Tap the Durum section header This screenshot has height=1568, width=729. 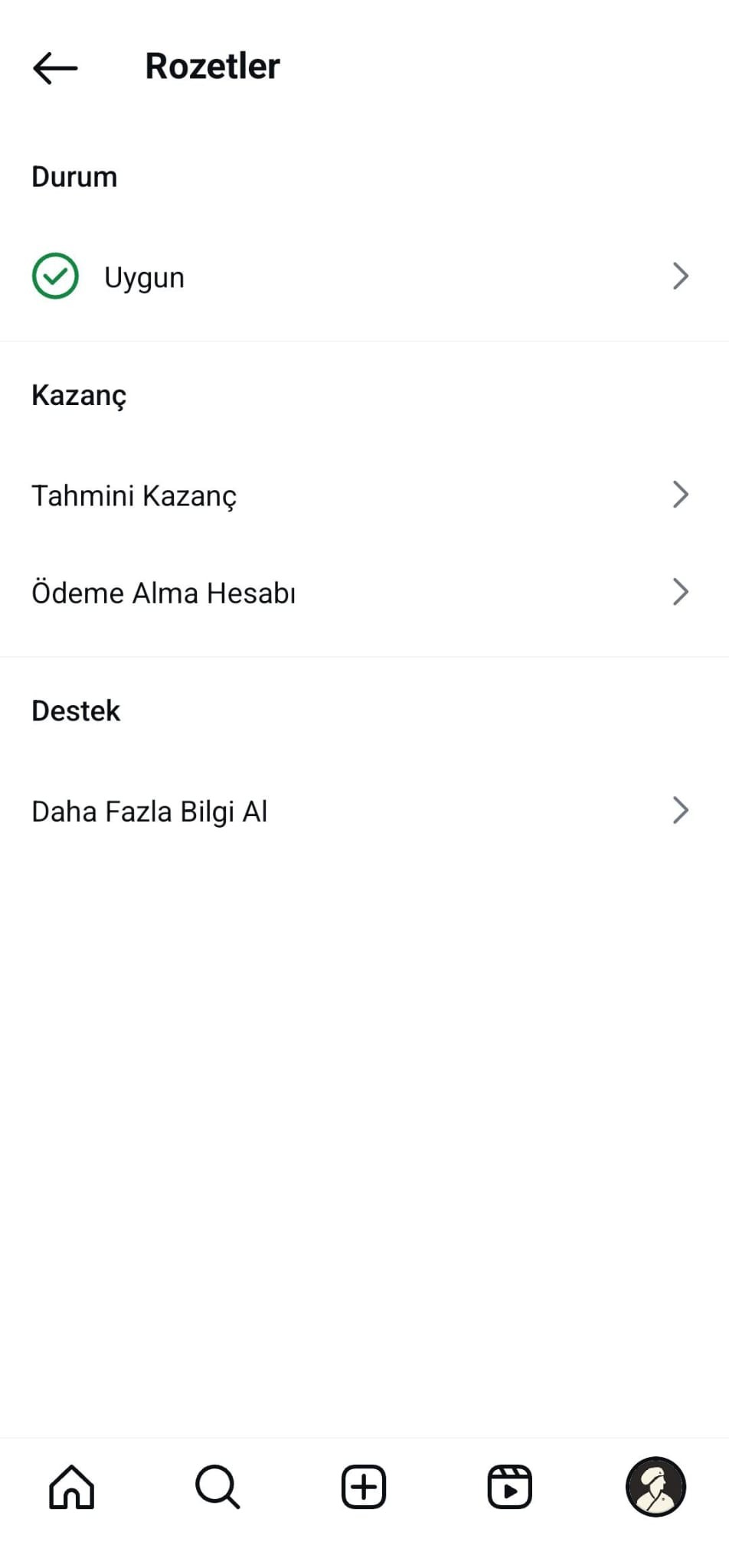[74, 177]
